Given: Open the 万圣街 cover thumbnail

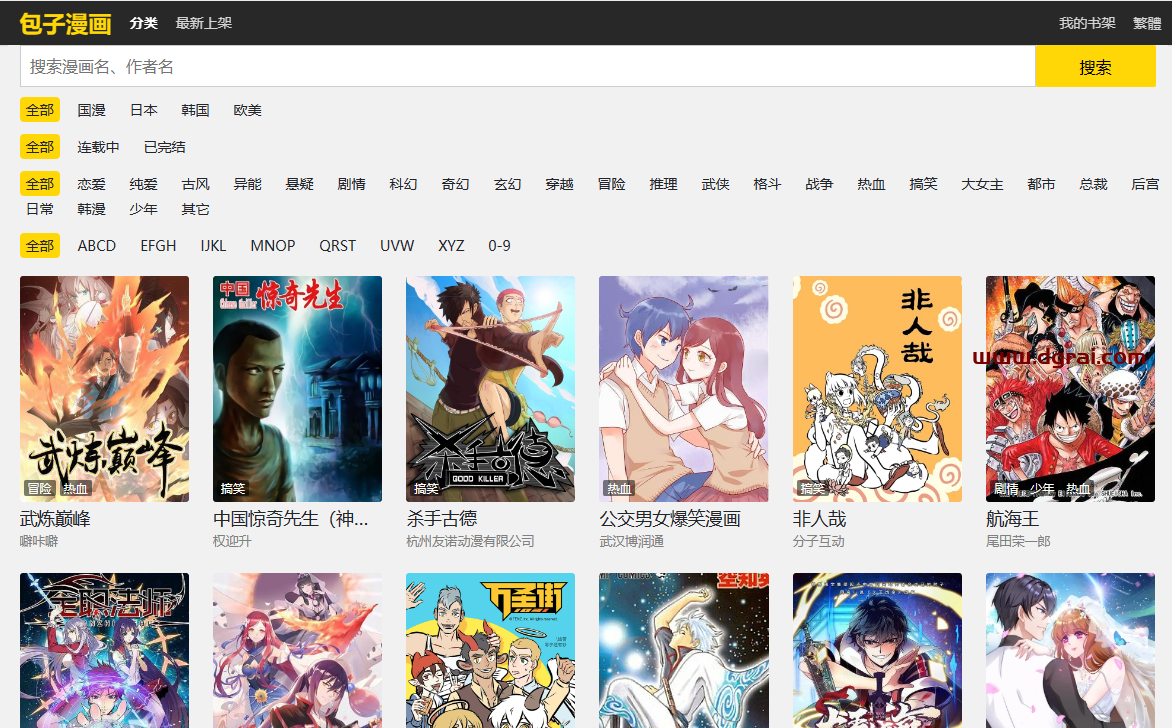Looking at the screenshot, I should (x=490, y=650).
